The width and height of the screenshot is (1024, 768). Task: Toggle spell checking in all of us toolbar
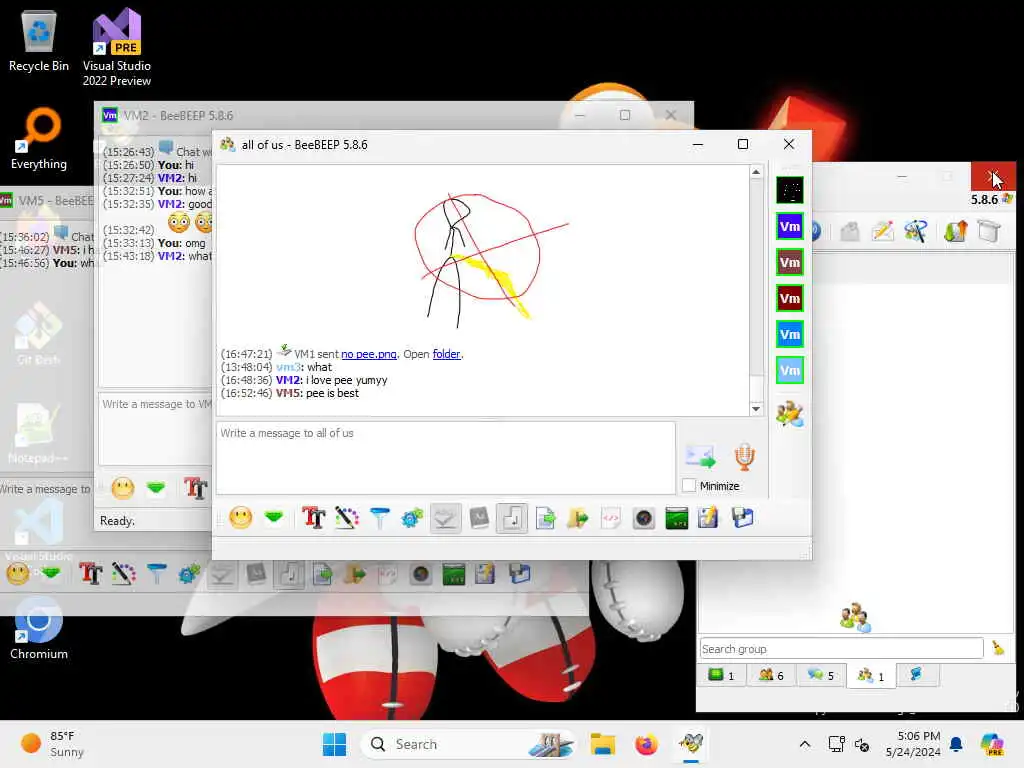coord(445,519)
